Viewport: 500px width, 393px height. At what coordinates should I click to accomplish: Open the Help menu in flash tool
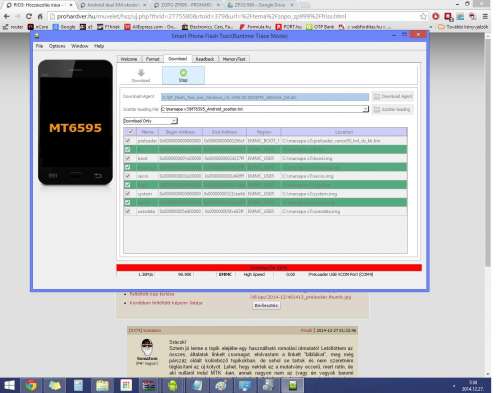99,46
